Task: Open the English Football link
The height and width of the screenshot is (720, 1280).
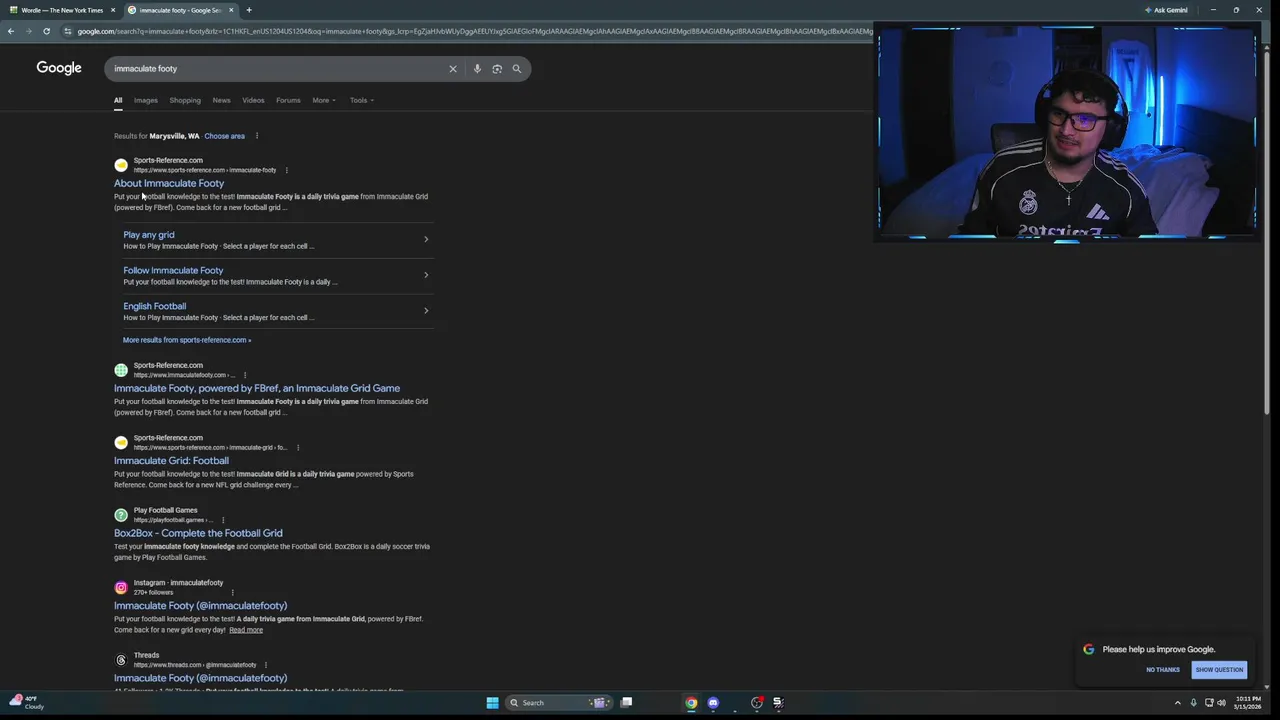Action: pyautogui.click(x=155, y=306)
